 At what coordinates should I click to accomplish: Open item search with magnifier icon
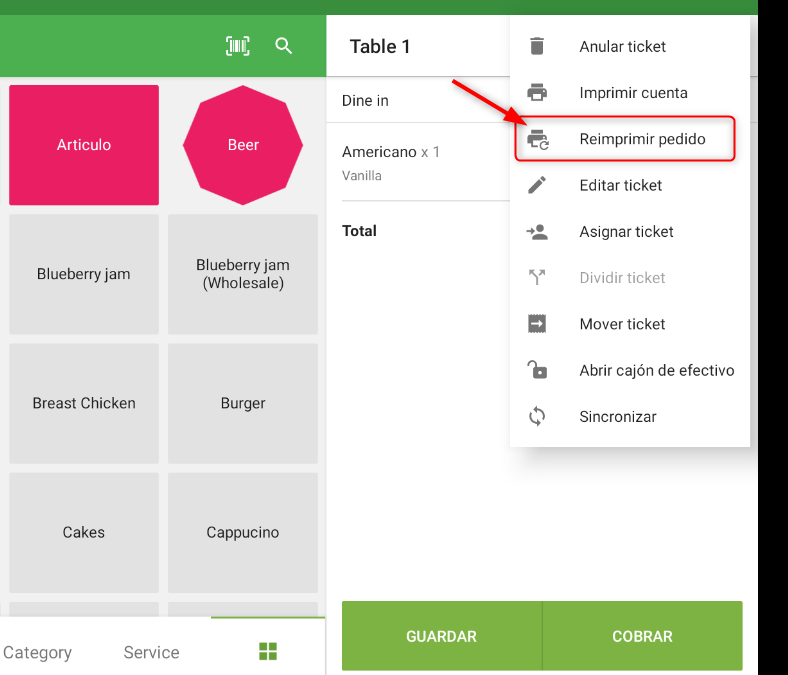pyautogui.click(x=283, y=46)
